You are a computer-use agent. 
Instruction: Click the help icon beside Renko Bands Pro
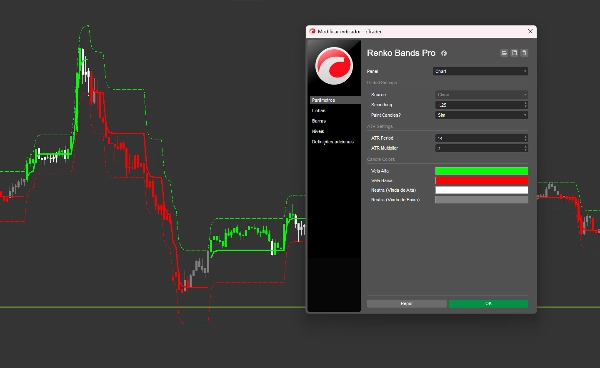(x=444, y=53)
